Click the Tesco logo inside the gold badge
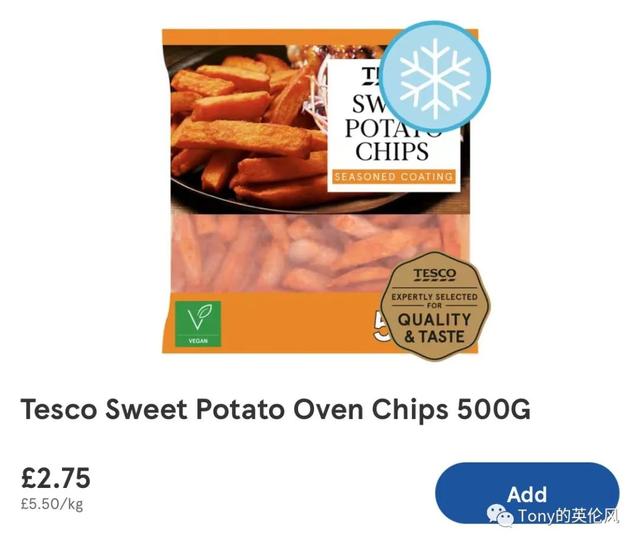Image resolution: width=640 pixels, height=546 pixels. click(x=435, y=275)
